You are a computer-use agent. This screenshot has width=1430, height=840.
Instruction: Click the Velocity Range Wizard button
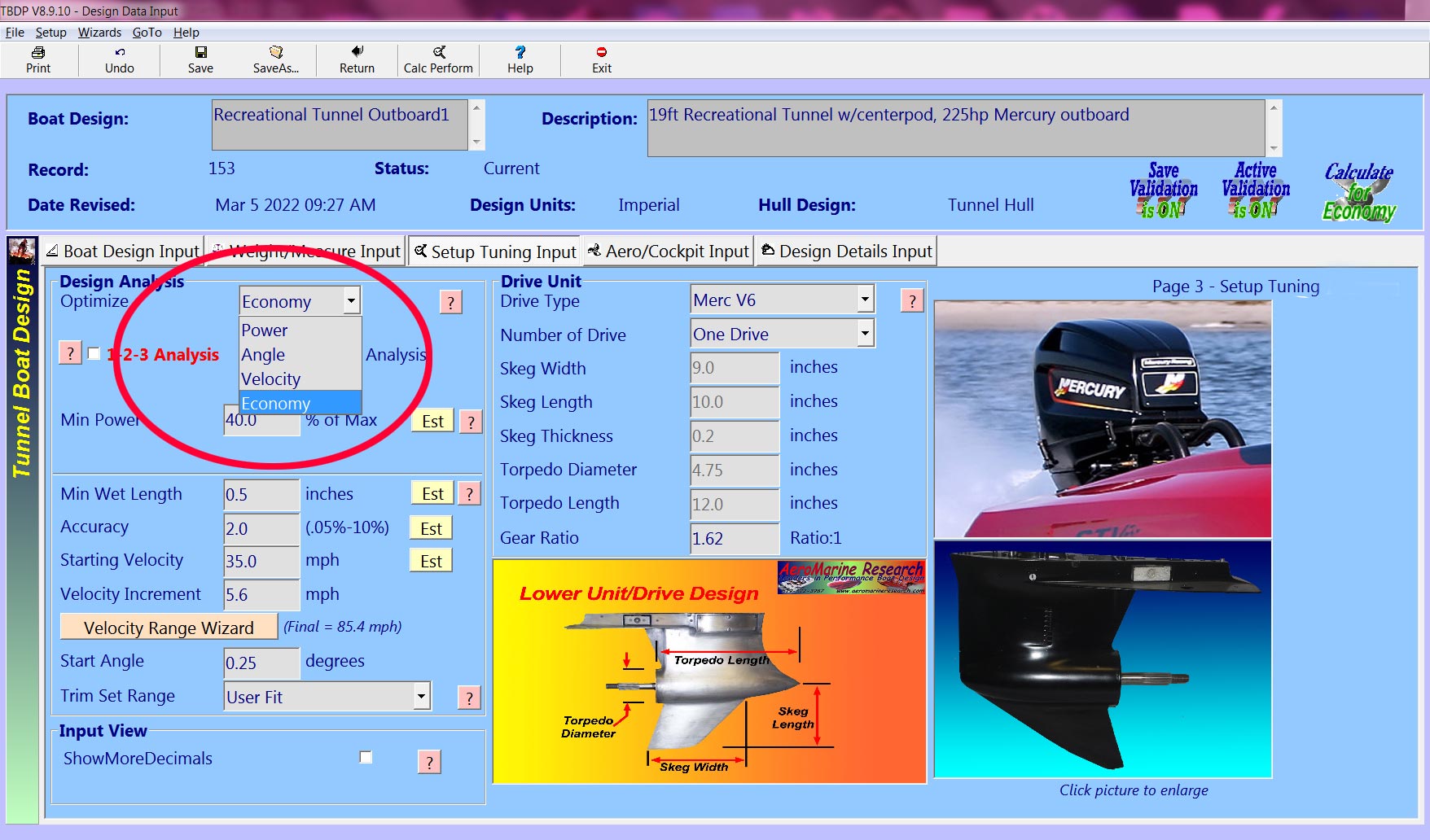[169, 628]
